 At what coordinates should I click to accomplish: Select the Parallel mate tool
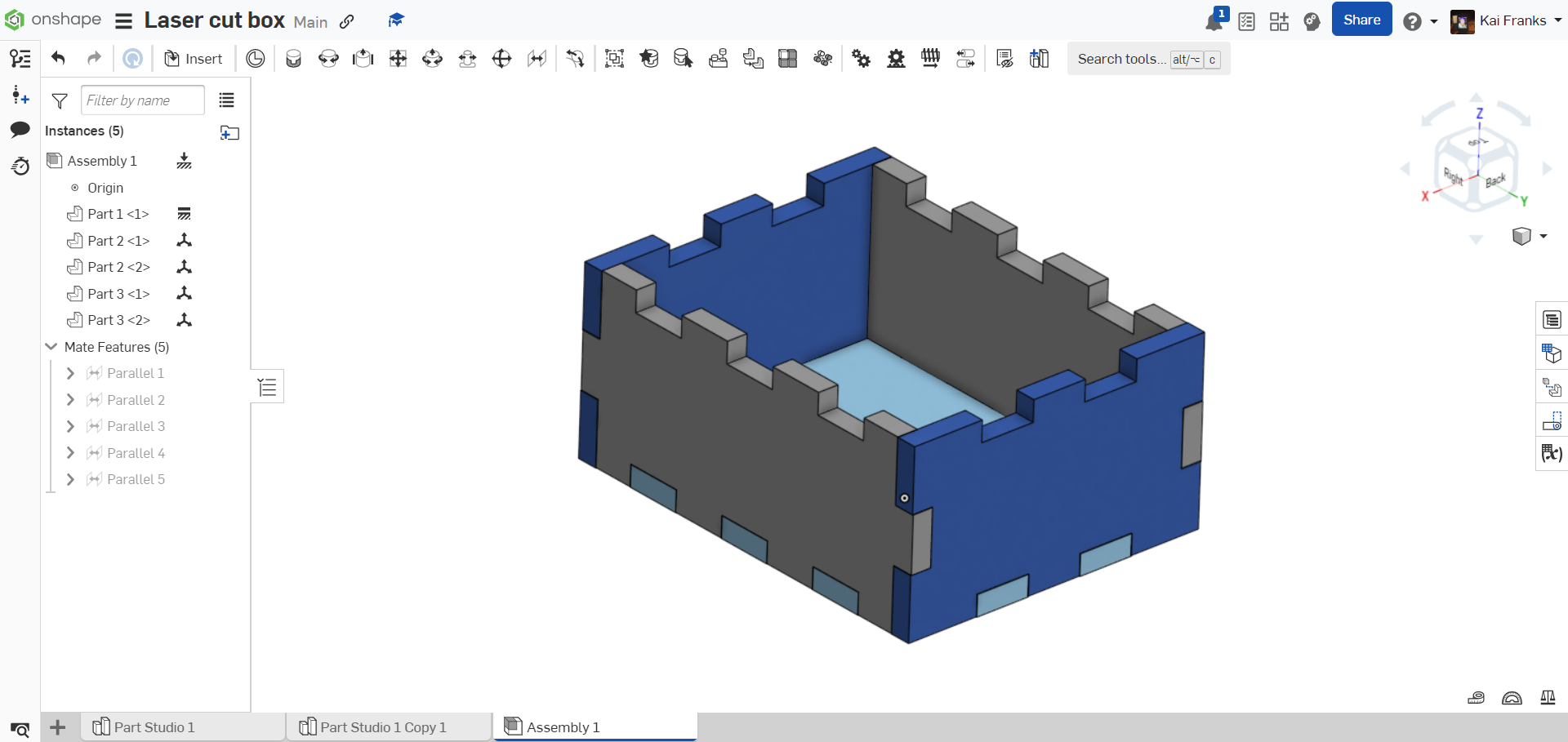pyautogui.click(x=537, y=59)
